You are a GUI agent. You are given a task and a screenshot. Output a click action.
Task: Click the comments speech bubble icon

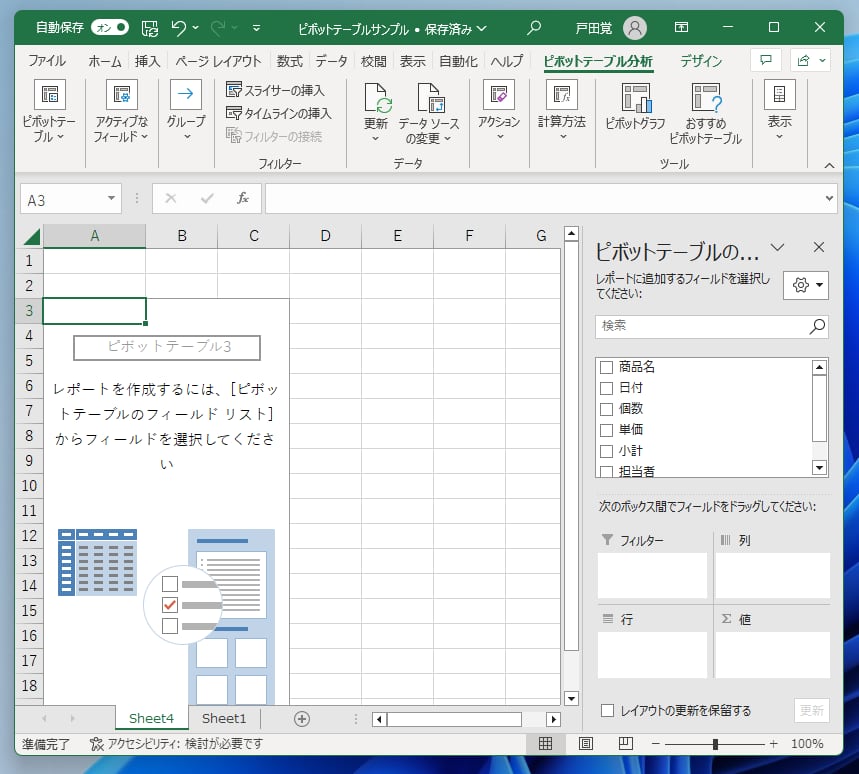coord(765,60)
